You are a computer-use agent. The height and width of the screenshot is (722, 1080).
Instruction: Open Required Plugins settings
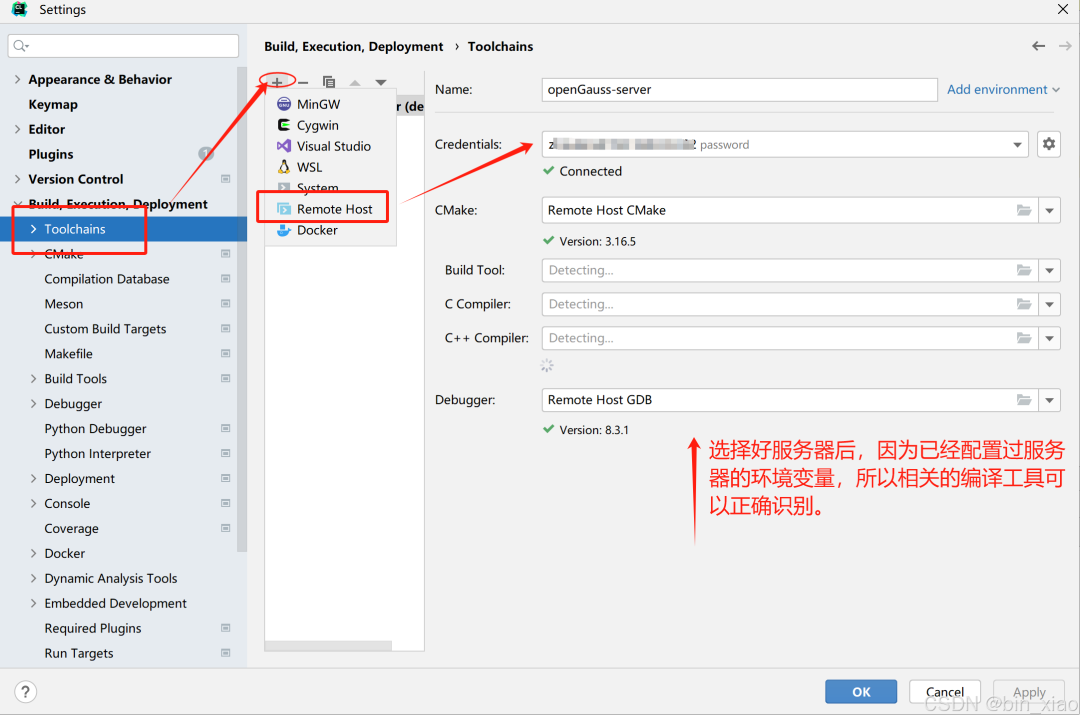(x=93, y=628)
